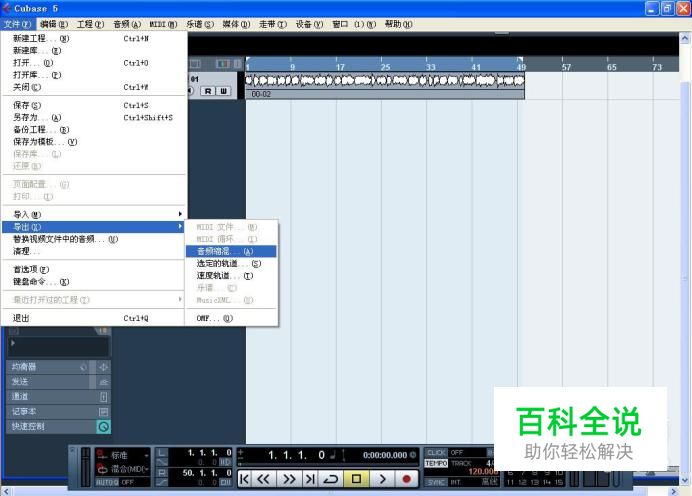Click ruler at bar 57

tap(566, 67)
